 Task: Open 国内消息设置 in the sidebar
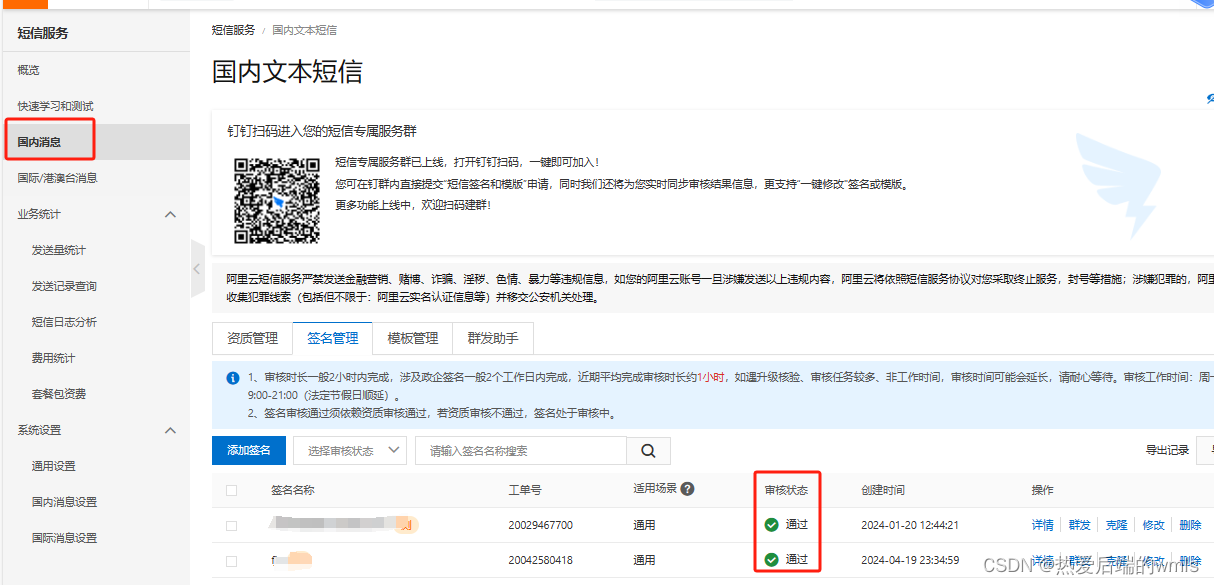tap(64, 502)
